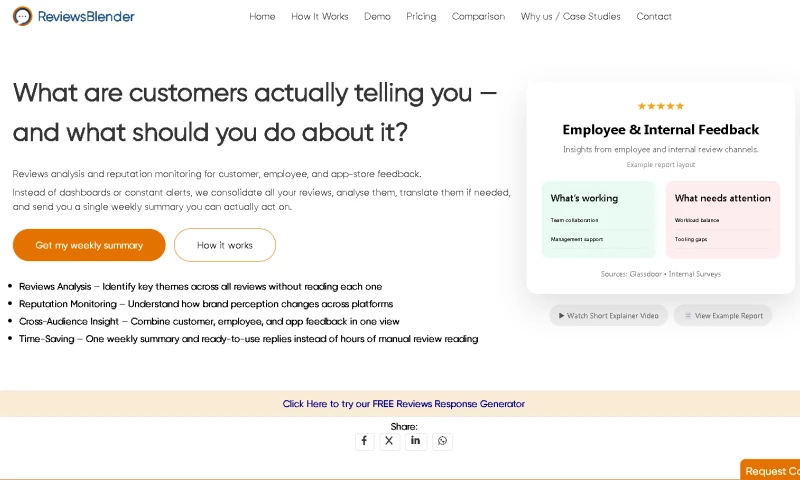Play the Watch Short Explainer Video button
This screenshot has height=480, width=800.
pyautogui.click(x=608, y=315)
